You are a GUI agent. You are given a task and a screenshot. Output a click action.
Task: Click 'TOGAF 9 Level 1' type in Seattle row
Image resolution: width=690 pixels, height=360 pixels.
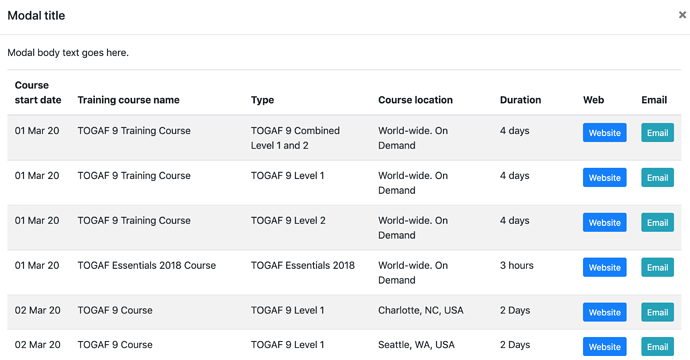click(x=287, y=345)
